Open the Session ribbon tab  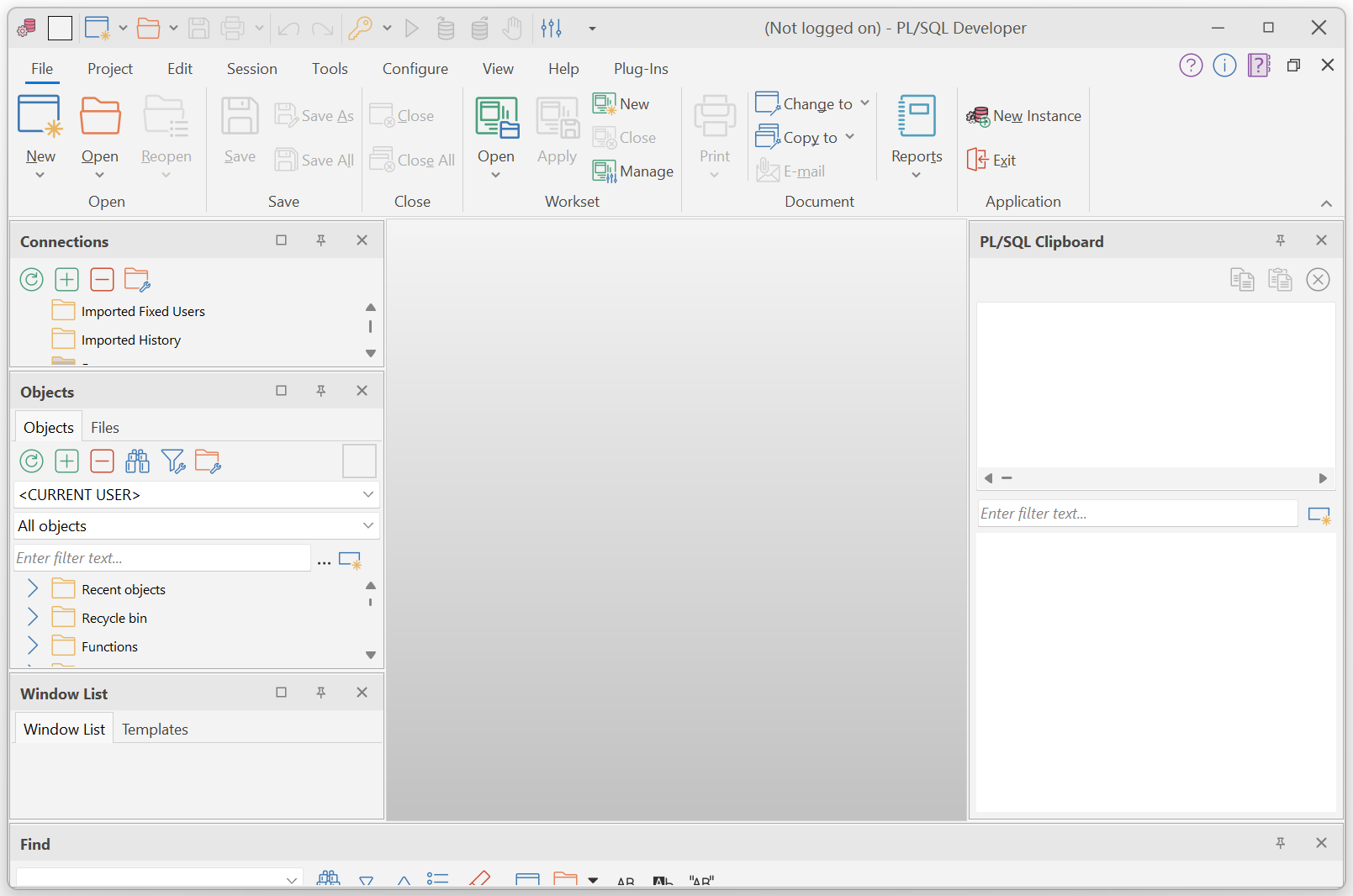pos(252,69)
